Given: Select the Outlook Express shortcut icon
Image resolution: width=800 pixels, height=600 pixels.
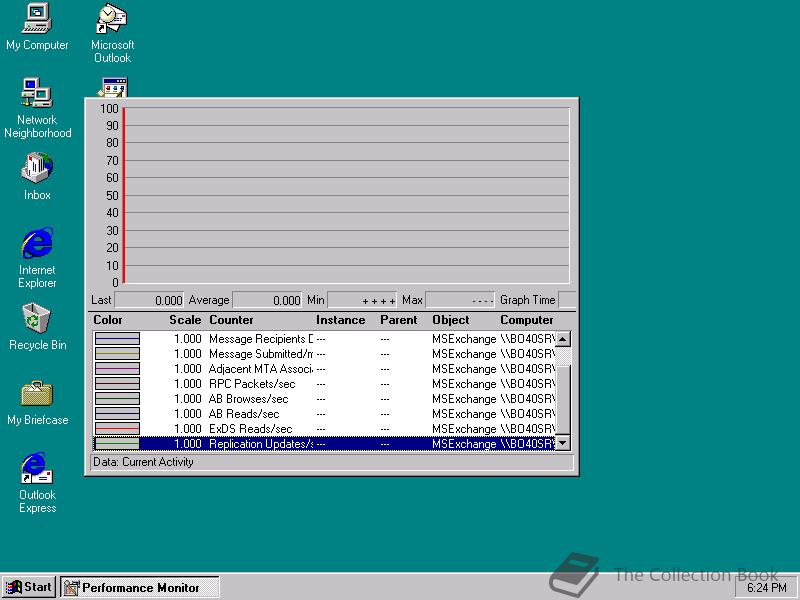Looking at the screenshot, I should [37, 483].
